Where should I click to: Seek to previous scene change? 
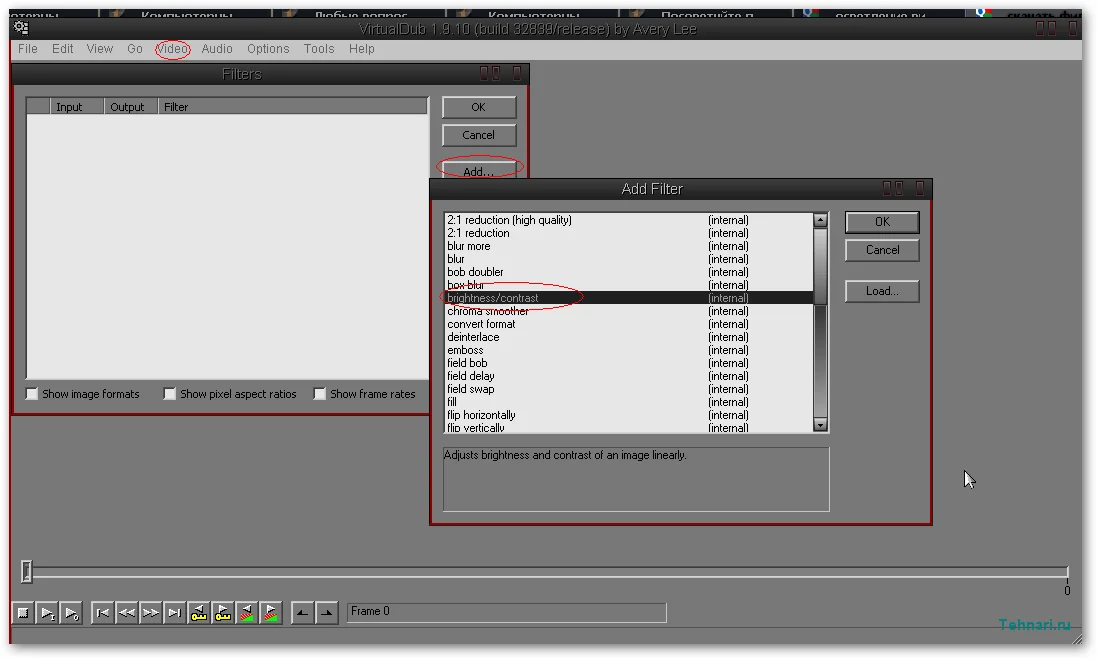[247, 613]
